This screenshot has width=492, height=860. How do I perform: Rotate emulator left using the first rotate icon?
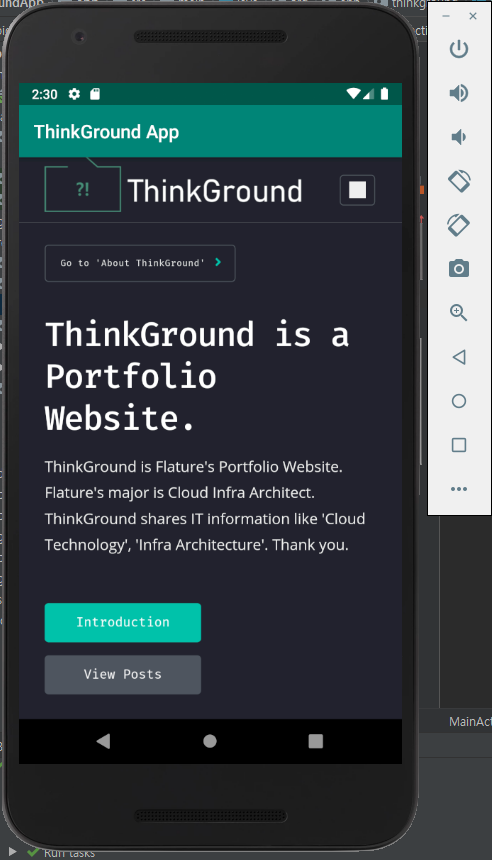click(x=459, y=181)
